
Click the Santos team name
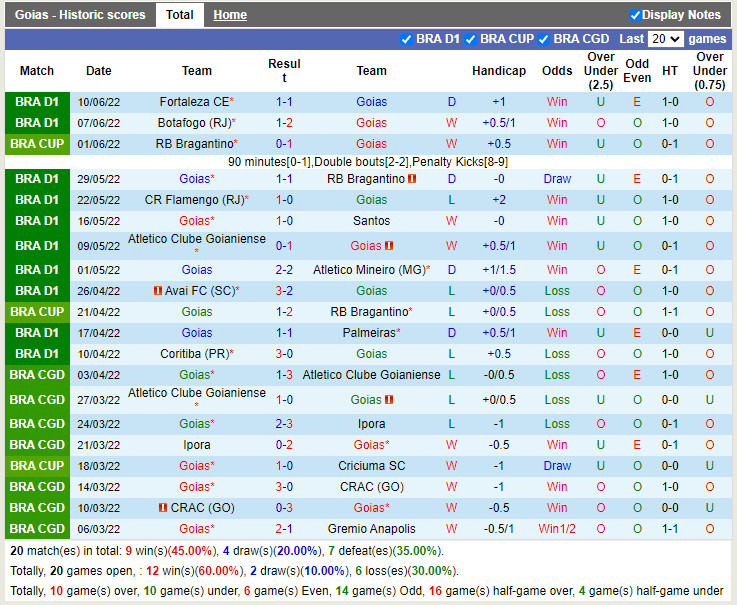(371, 221)
